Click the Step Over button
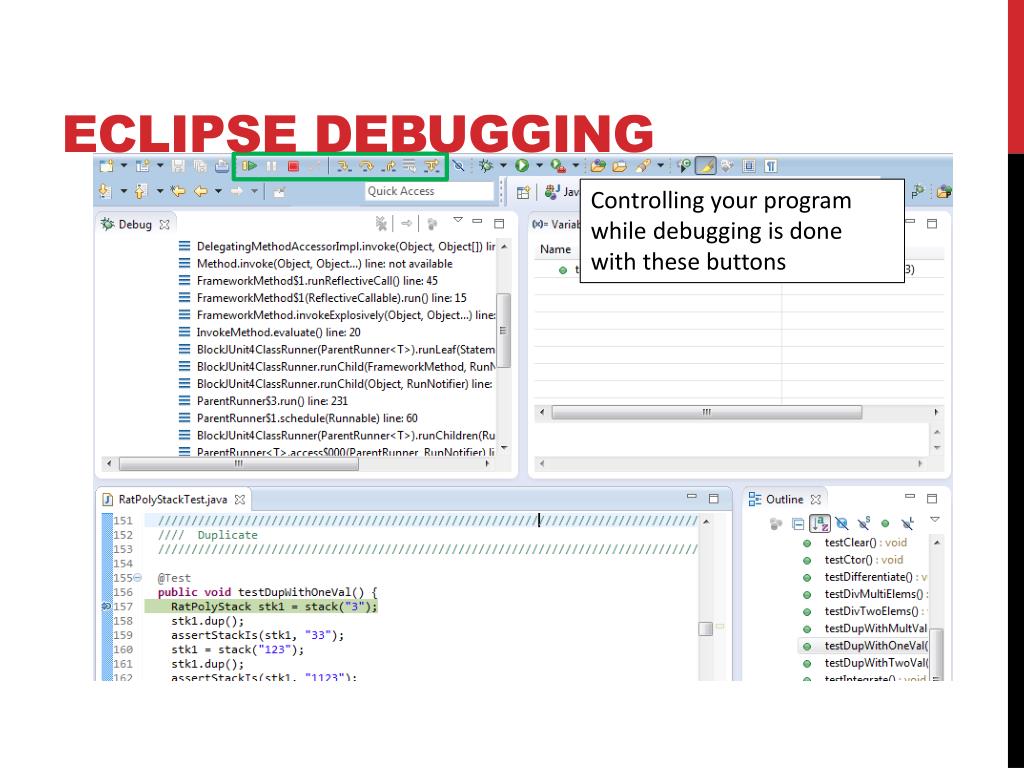The height and width of the screenshot is (768, 1024). click(x=366, y=167)
